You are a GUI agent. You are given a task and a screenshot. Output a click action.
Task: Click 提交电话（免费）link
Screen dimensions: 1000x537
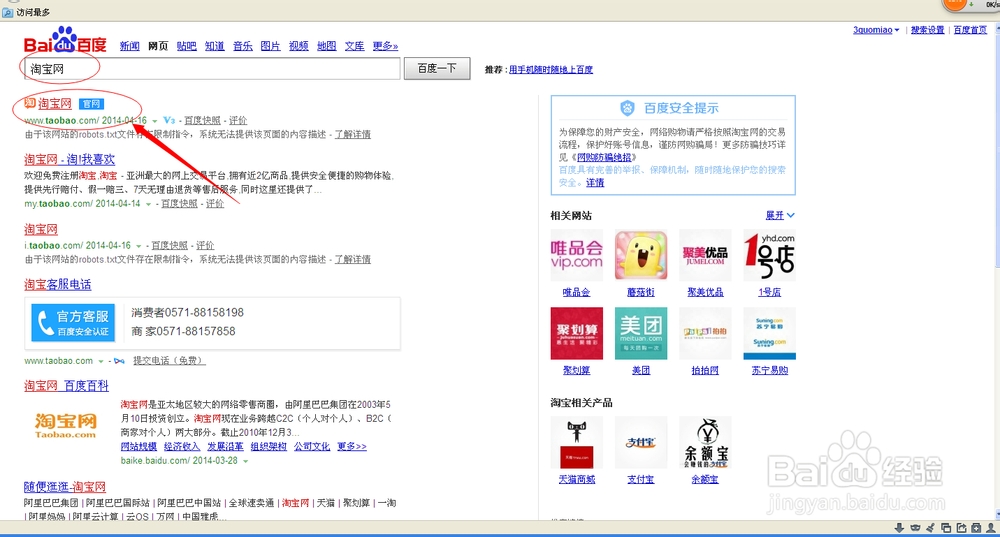(168, 361)
